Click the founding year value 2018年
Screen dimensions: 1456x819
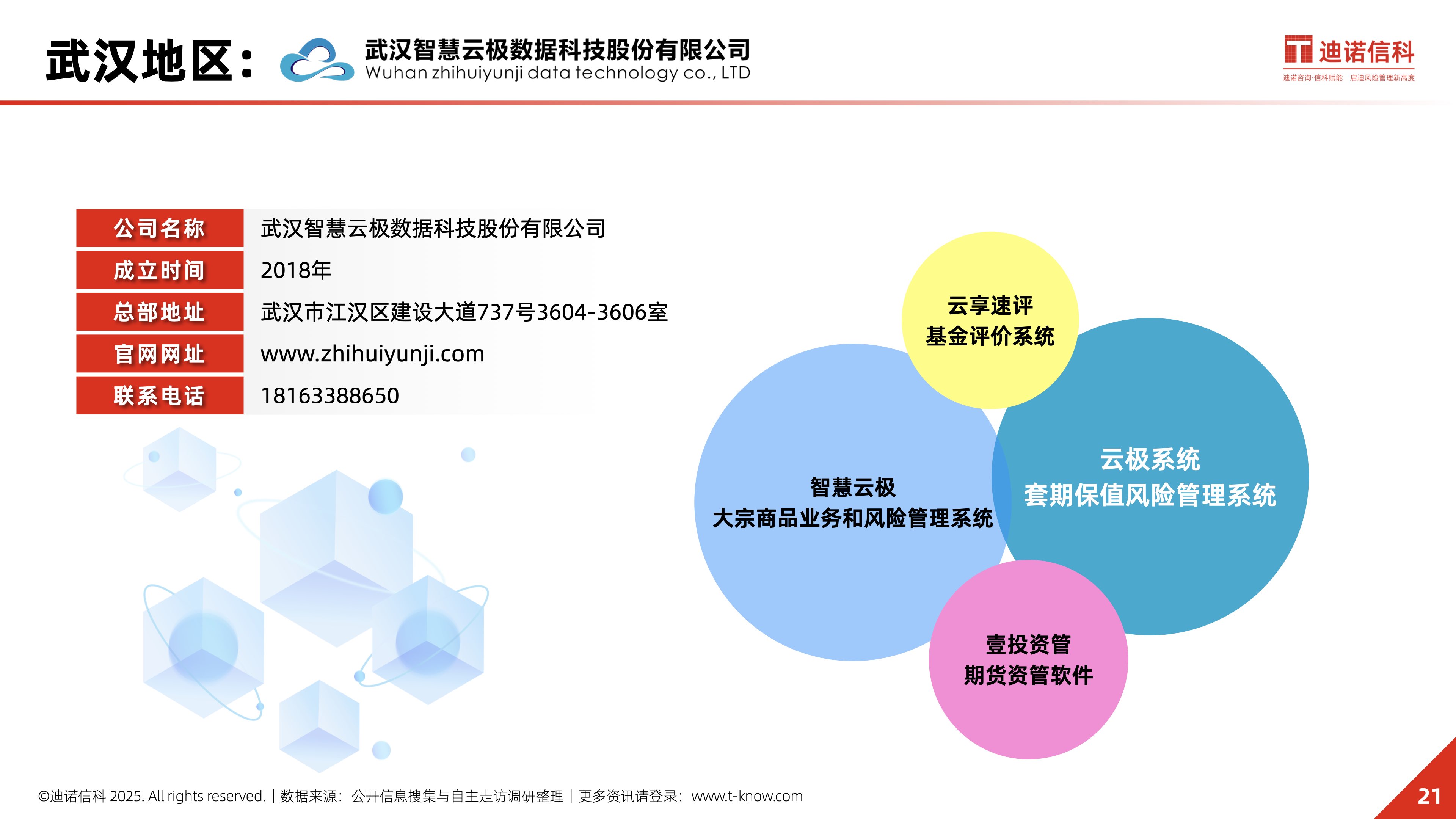click(296, 270)
